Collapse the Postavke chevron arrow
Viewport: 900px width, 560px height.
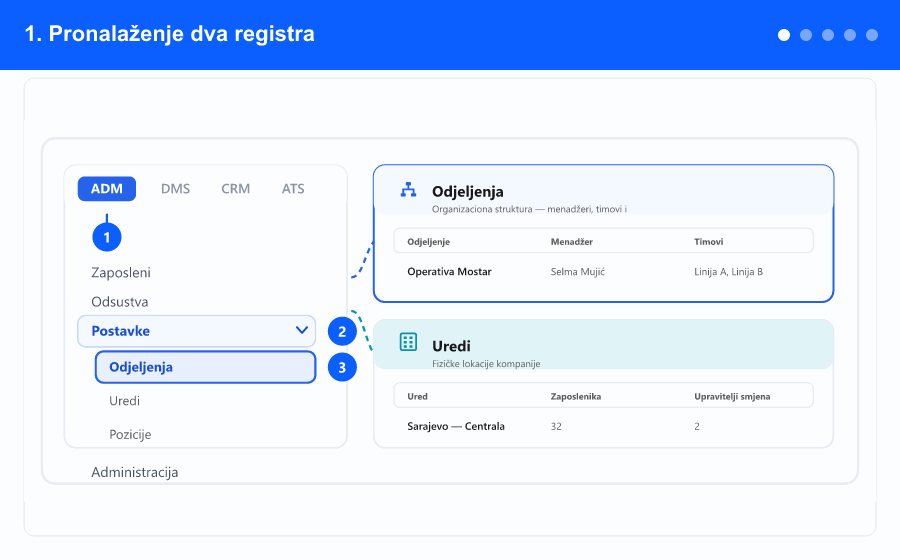coord(301,330)
